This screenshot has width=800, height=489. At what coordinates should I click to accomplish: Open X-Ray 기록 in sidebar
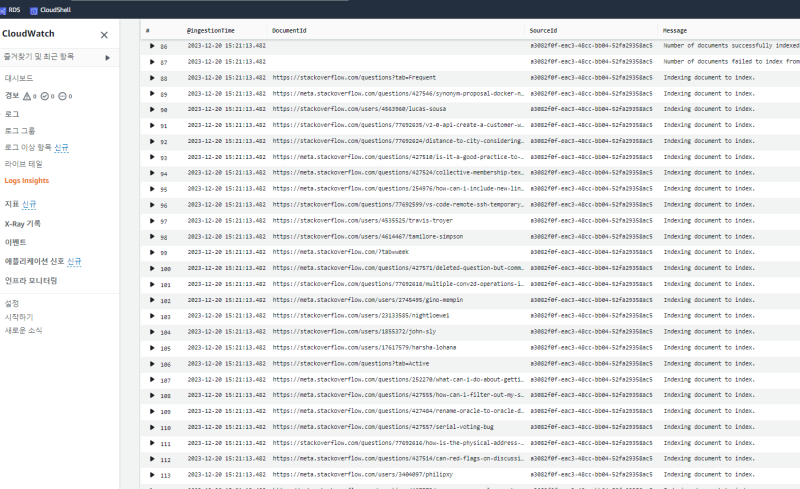(22, 224)
